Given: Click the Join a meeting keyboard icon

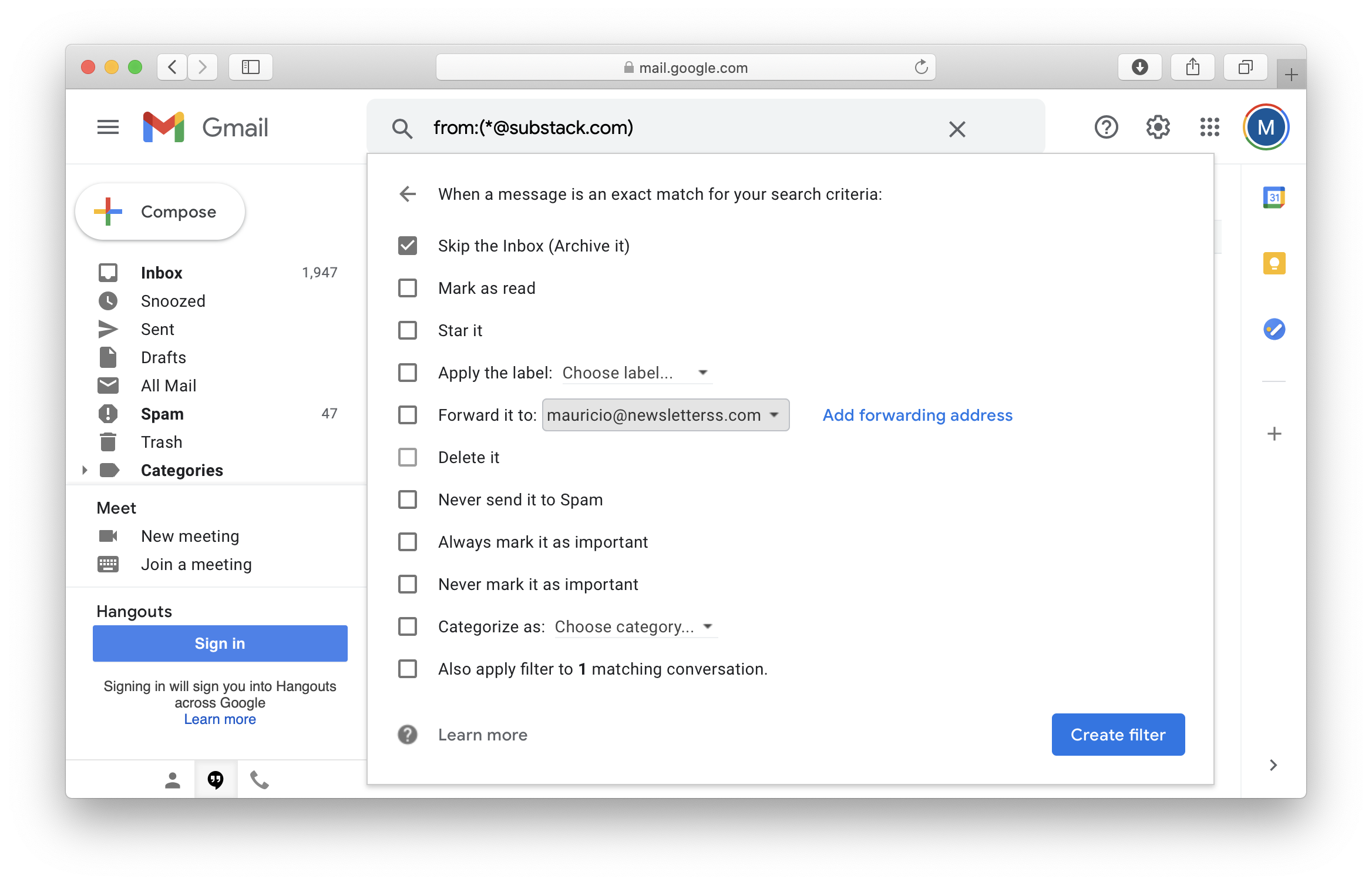Looking at the screenshot, I should pos(108,564).
